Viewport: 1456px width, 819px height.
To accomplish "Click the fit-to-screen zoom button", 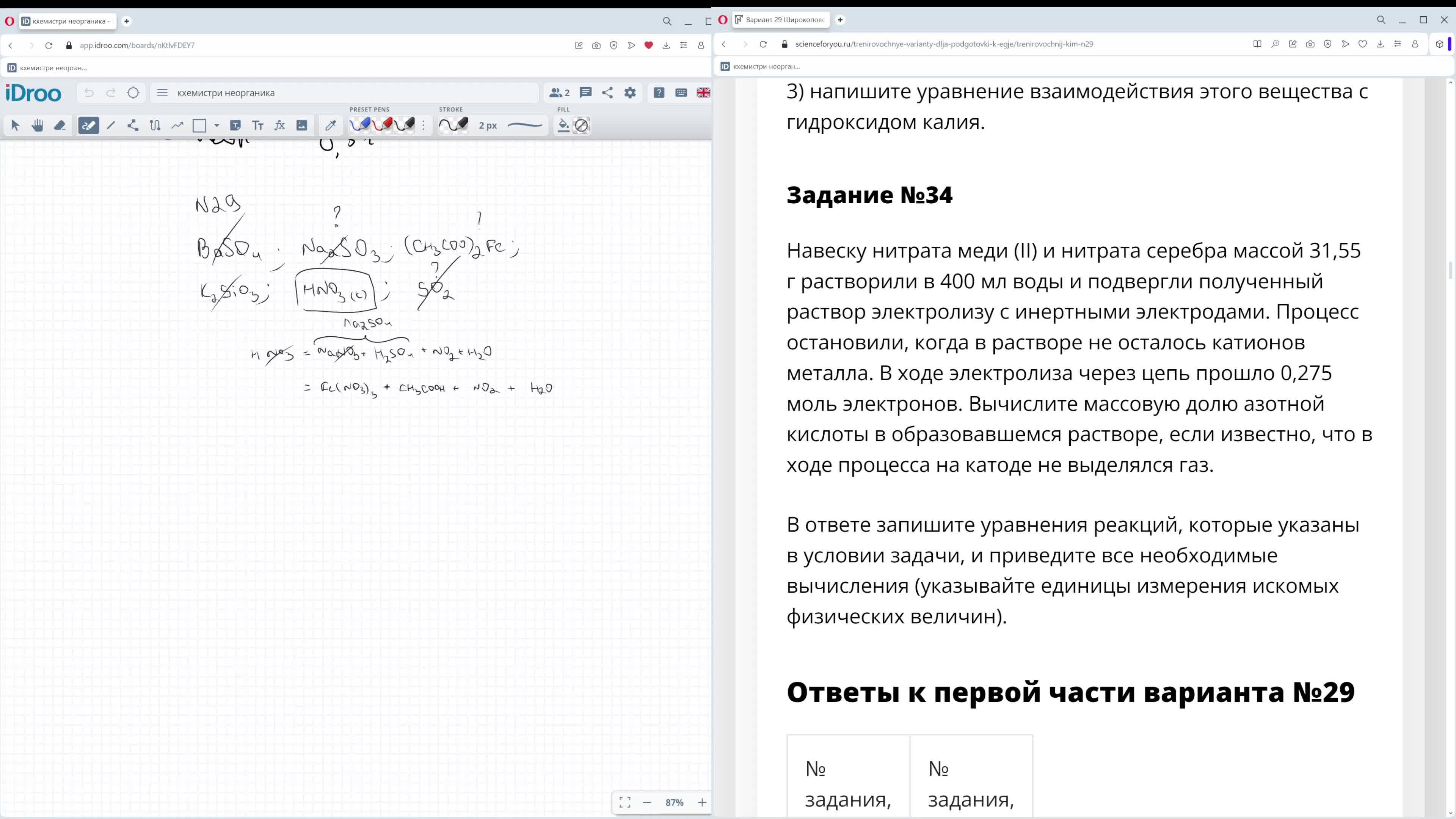I will click(624, 802).
